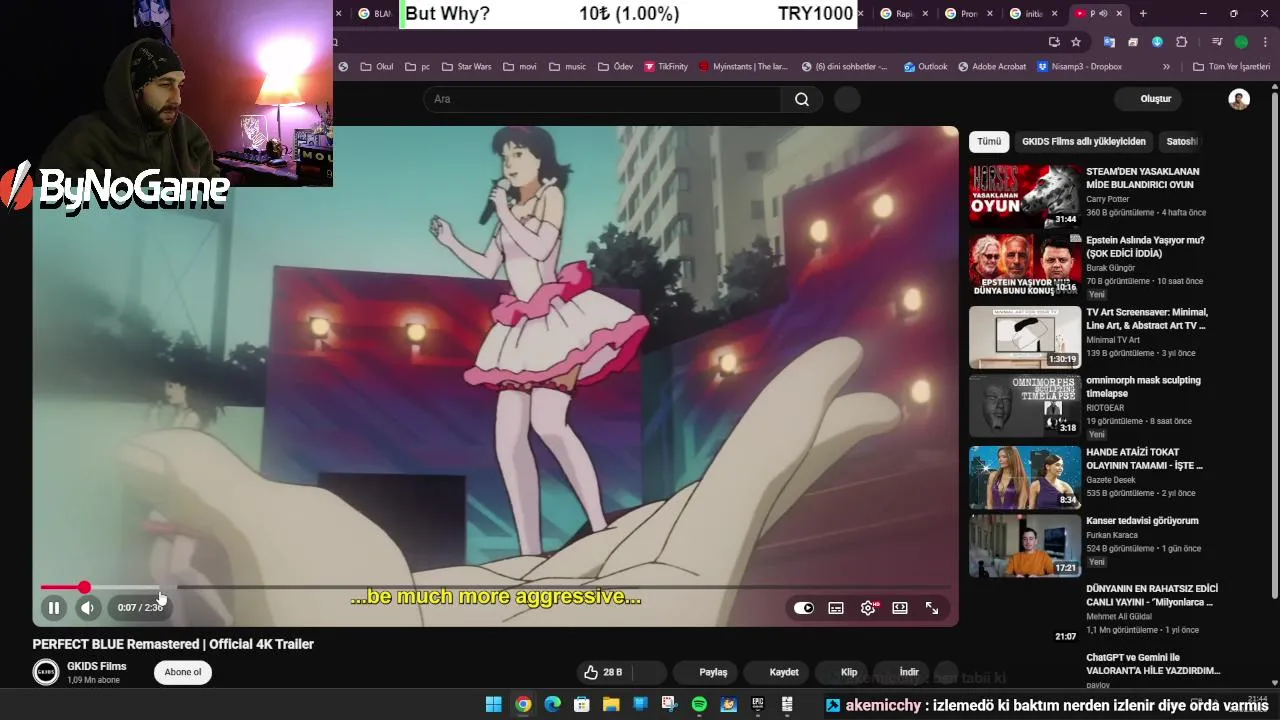Screen dimensions: 1280x720
Task: Open GKIDS Films channel avatar
Action: 45,672
